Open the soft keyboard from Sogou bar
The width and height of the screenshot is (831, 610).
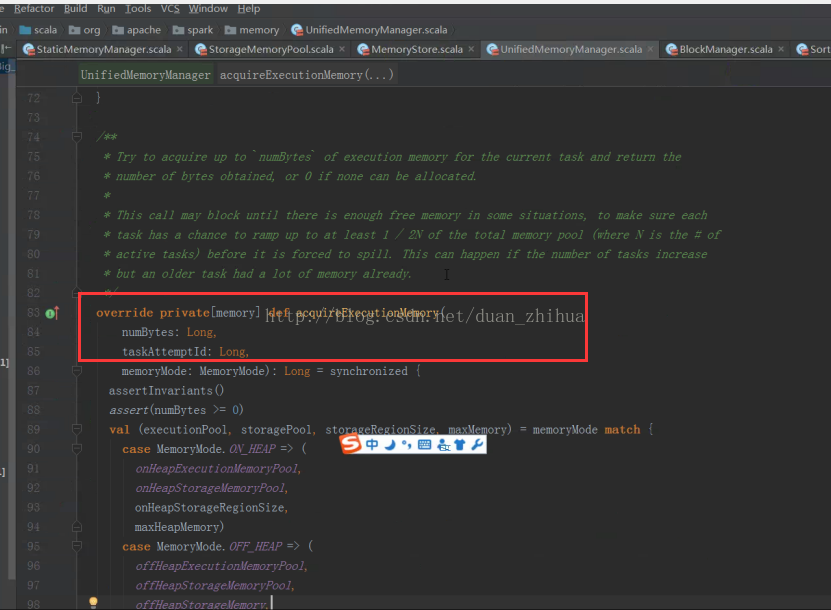(x=425, y=444)
